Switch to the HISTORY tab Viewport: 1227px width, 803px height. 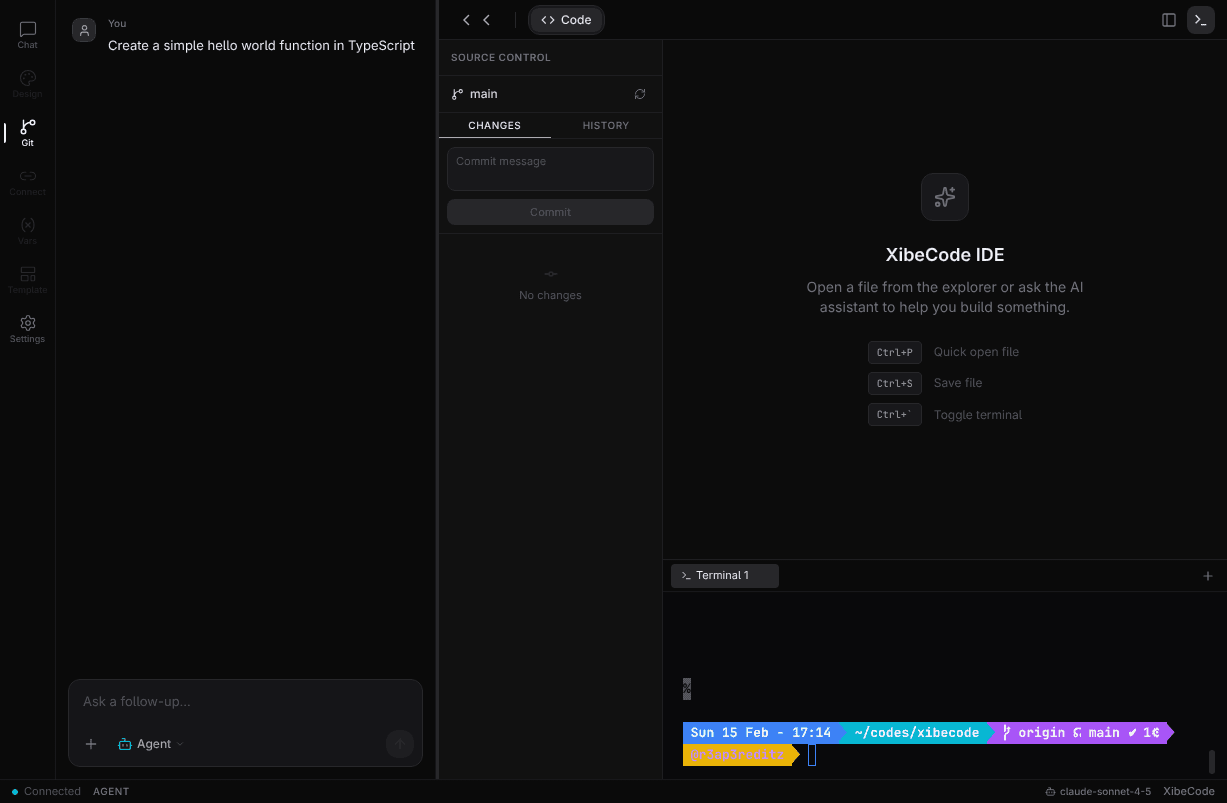click(x=605, y=125)
